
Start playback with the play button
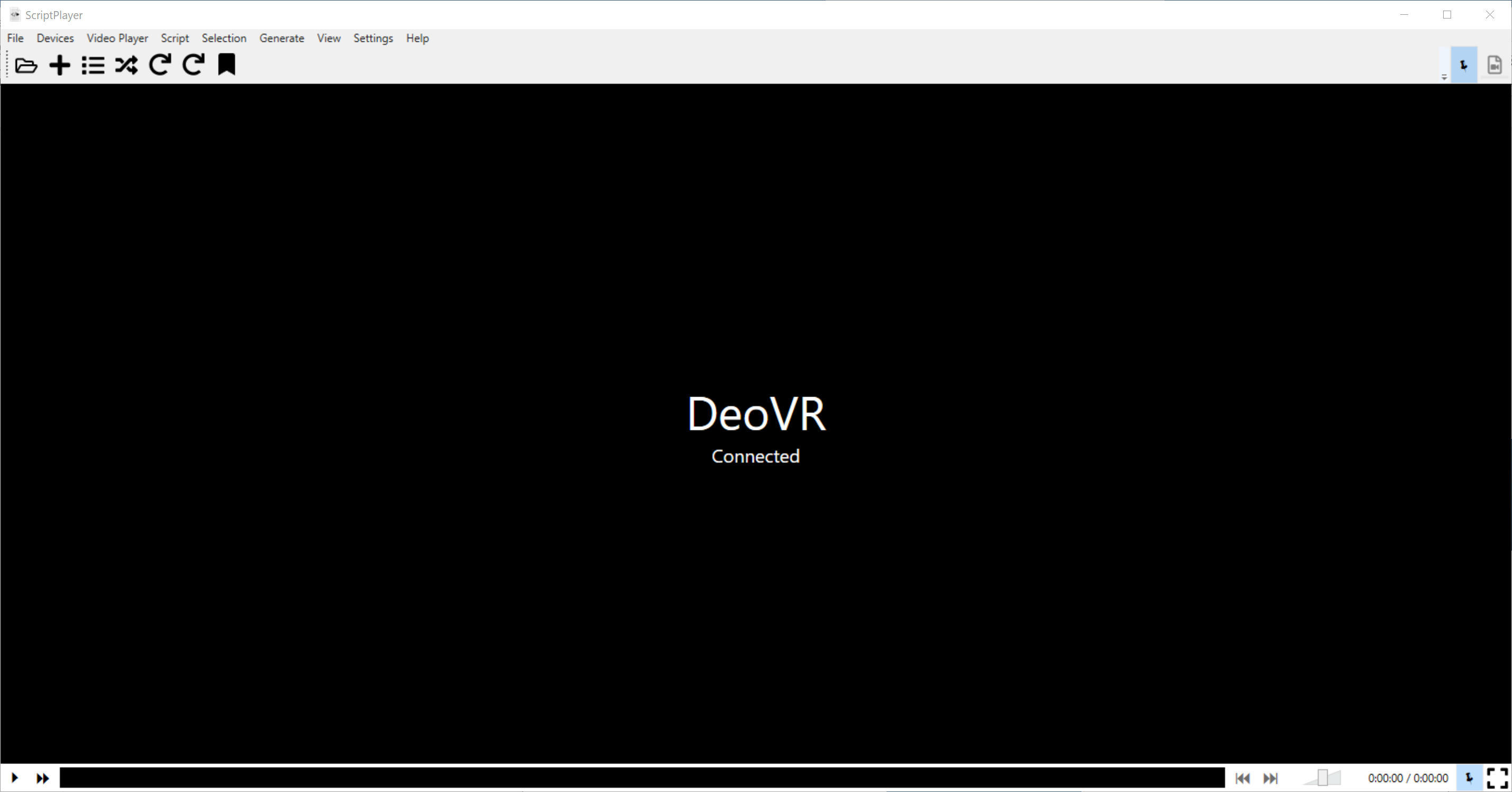[x=15, y=778]
